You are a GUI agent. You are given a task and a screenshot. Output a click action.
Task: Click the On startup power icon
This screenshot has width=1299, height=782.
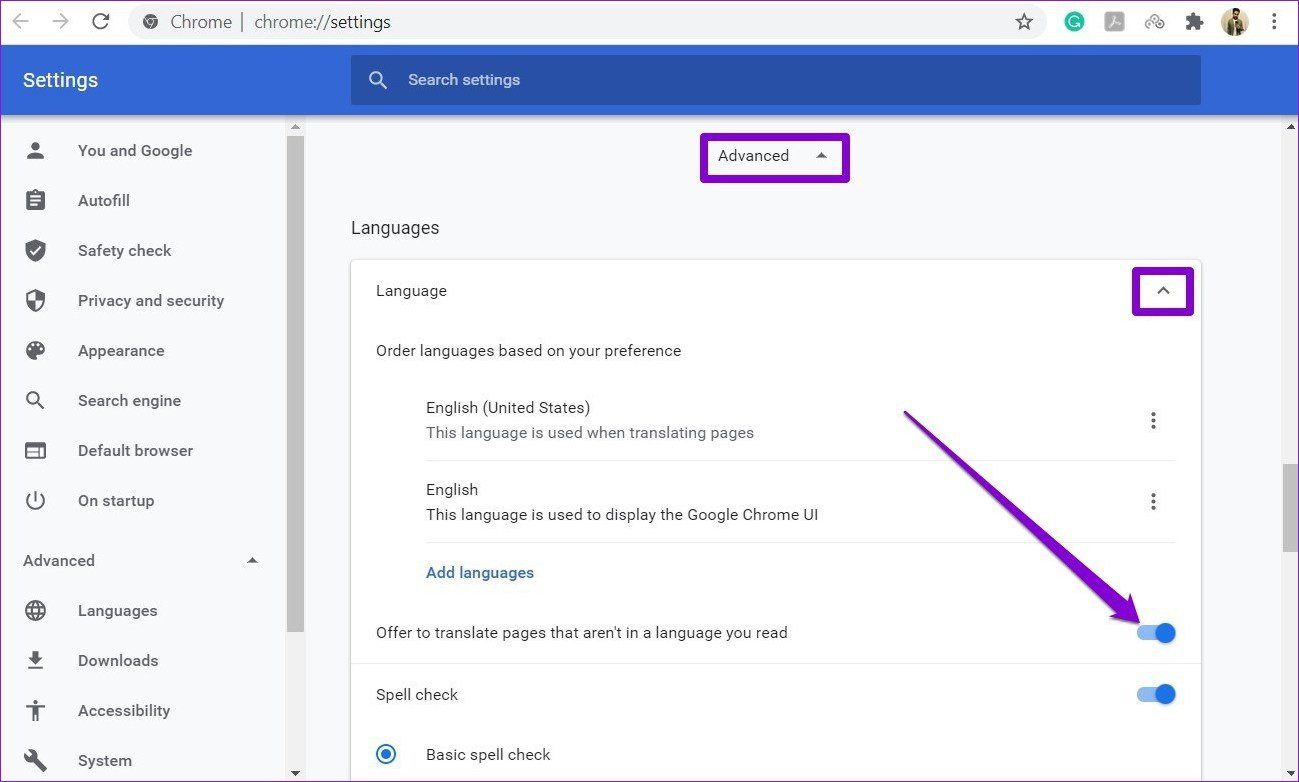coord(36,501)
